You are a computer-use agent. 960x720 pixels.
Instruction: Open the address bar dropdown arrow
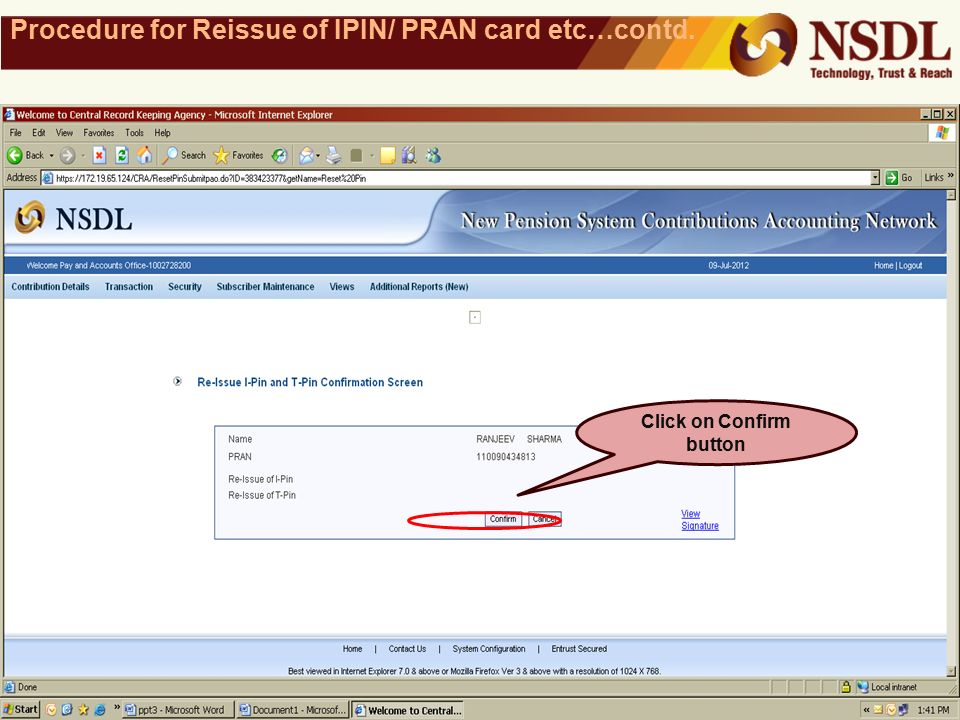(x=875, y=178)
